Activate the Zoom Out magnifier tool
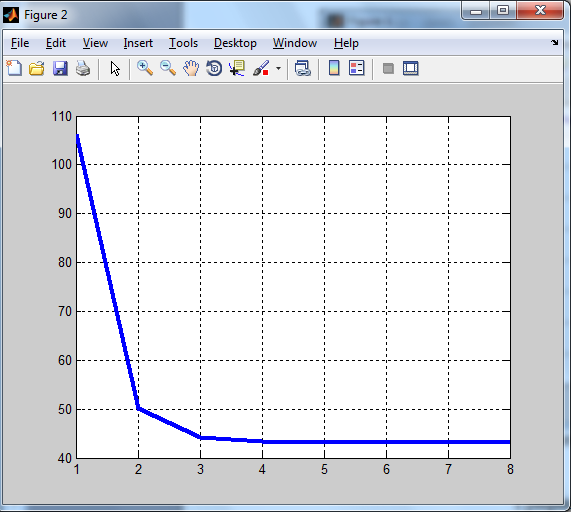Screen dimensions: 571x512 coord(168,68)
